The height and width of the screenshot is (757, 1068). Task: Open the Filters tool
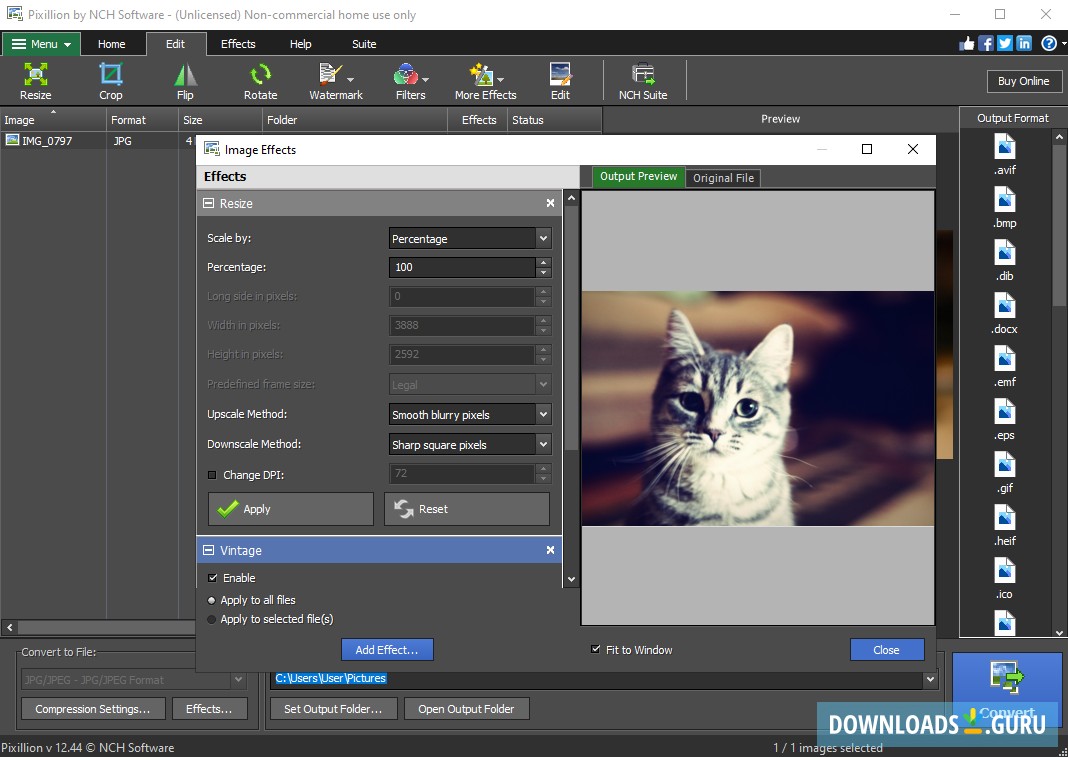point(408,80)
